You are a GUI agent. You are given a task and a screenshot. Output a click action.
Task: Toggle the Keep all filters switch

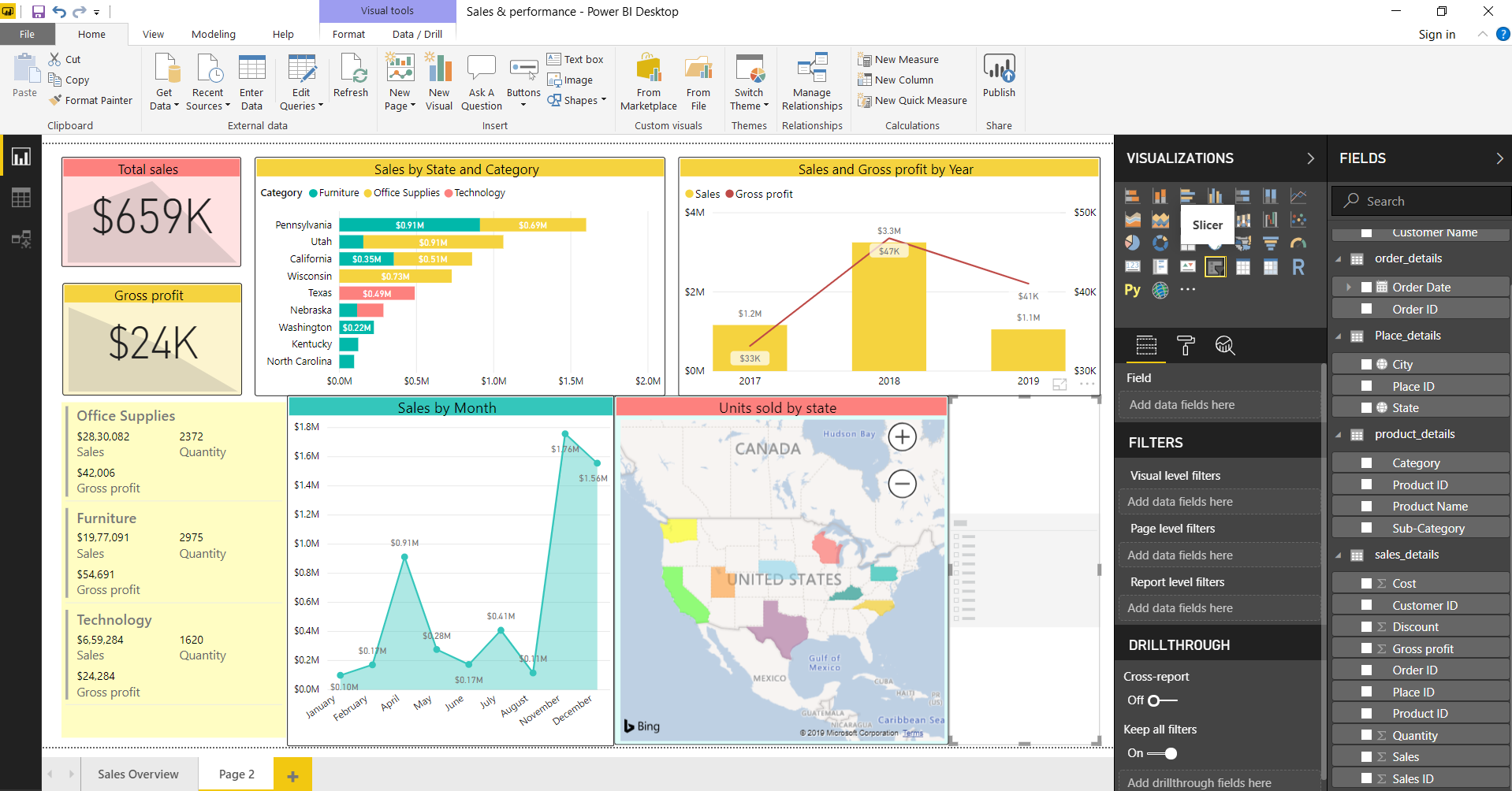point(1162,753)
